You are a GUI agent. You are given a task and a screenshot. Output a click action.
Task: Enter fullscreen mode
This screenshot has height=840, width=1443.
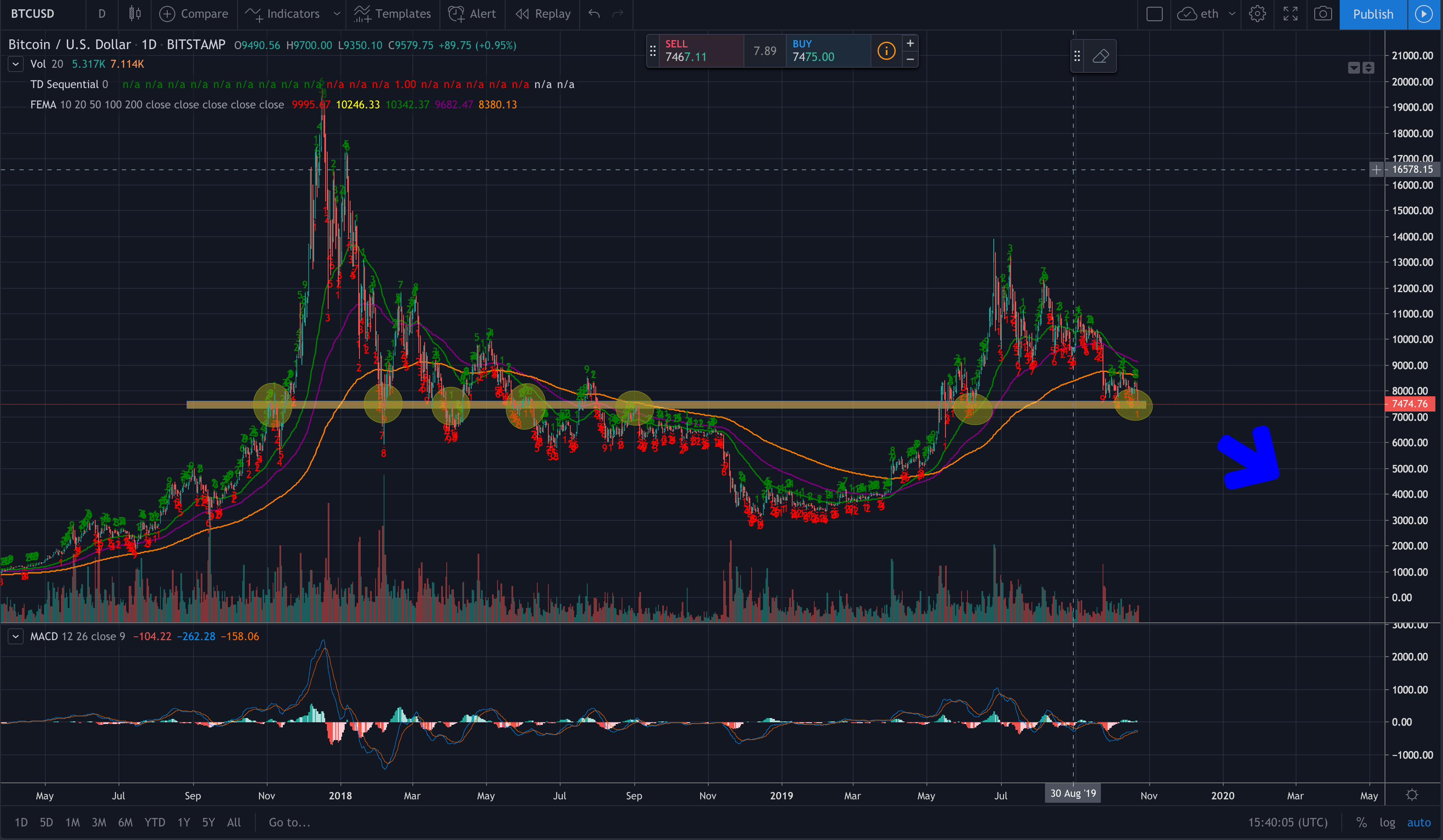click(1290, 14)
